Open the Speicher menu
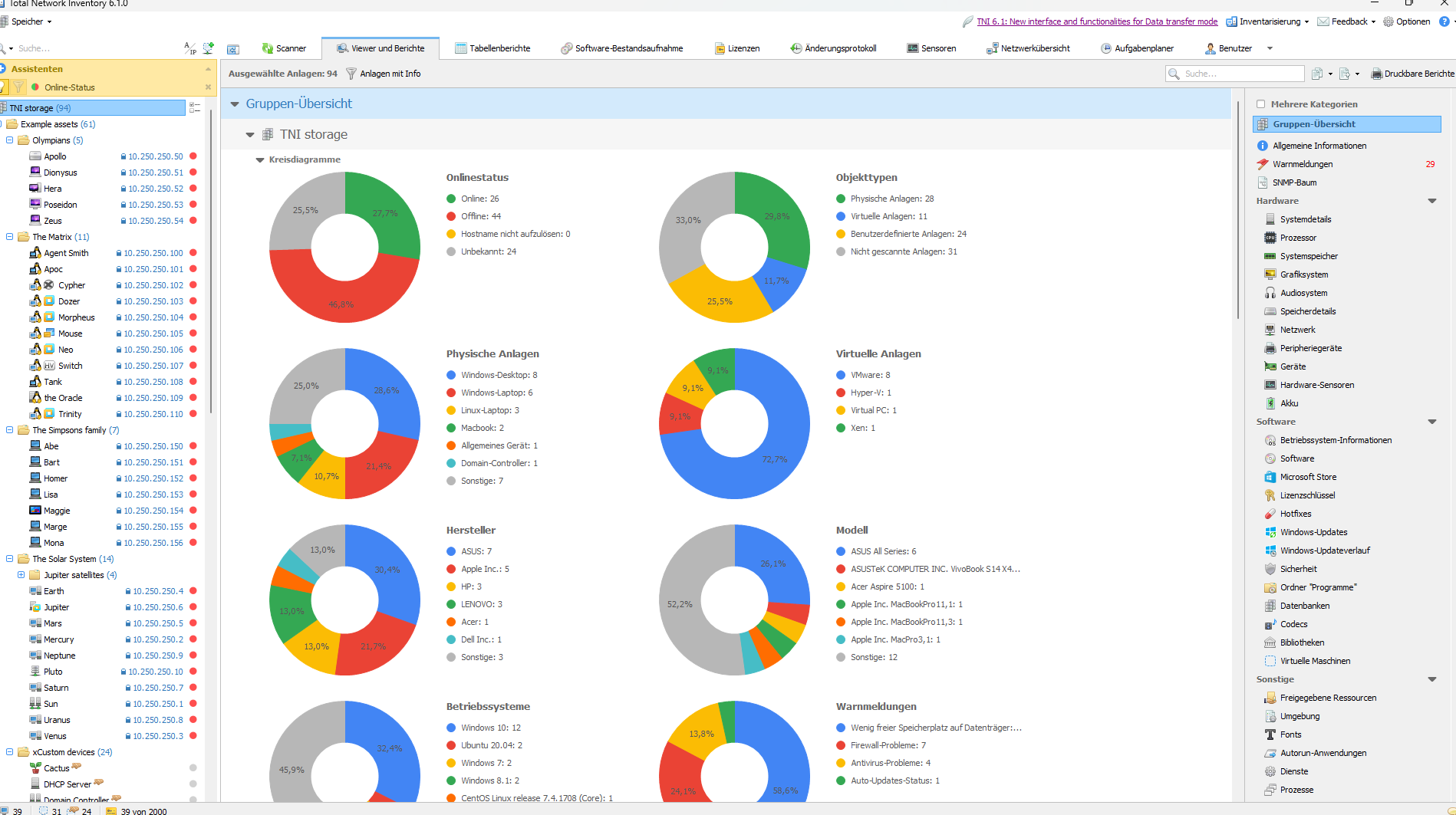 (26, 21)
